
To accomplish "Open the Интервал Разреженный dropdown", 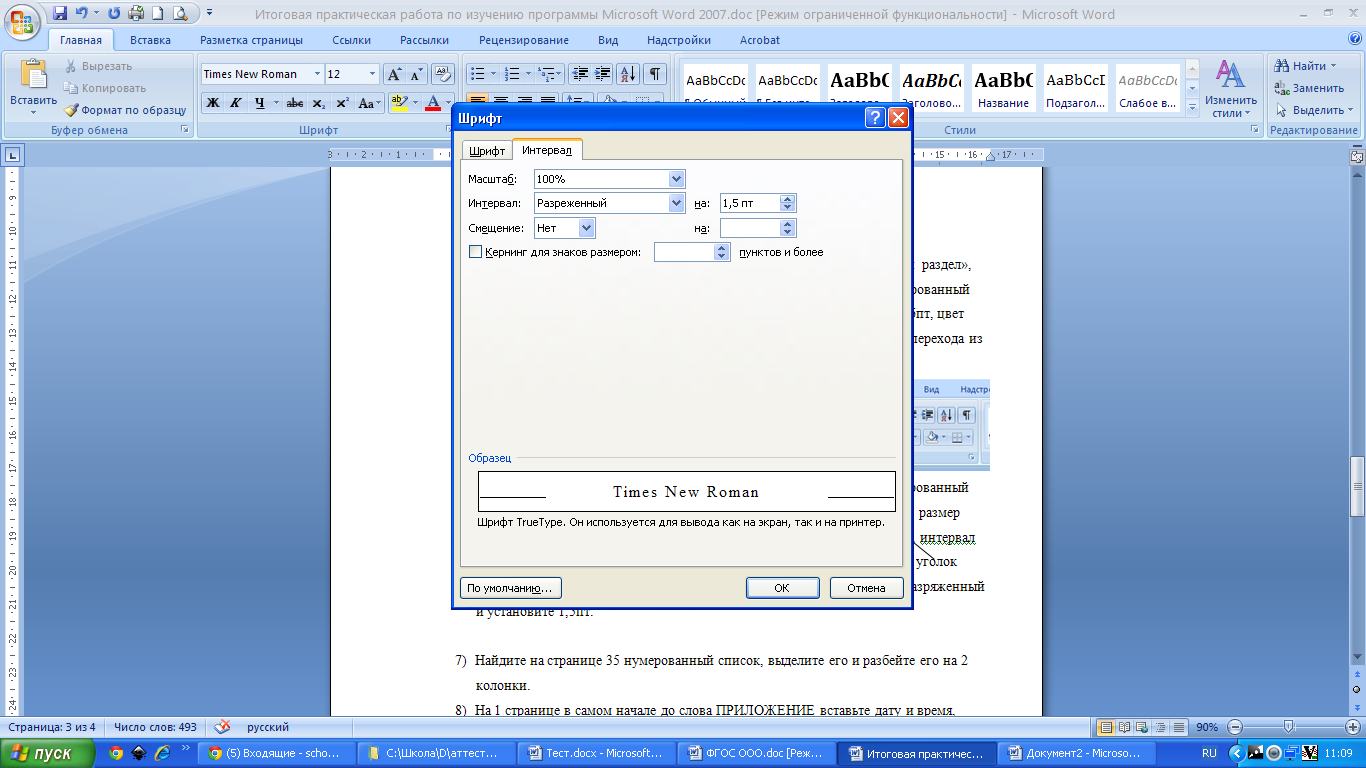I will click(x=677, y=203).
